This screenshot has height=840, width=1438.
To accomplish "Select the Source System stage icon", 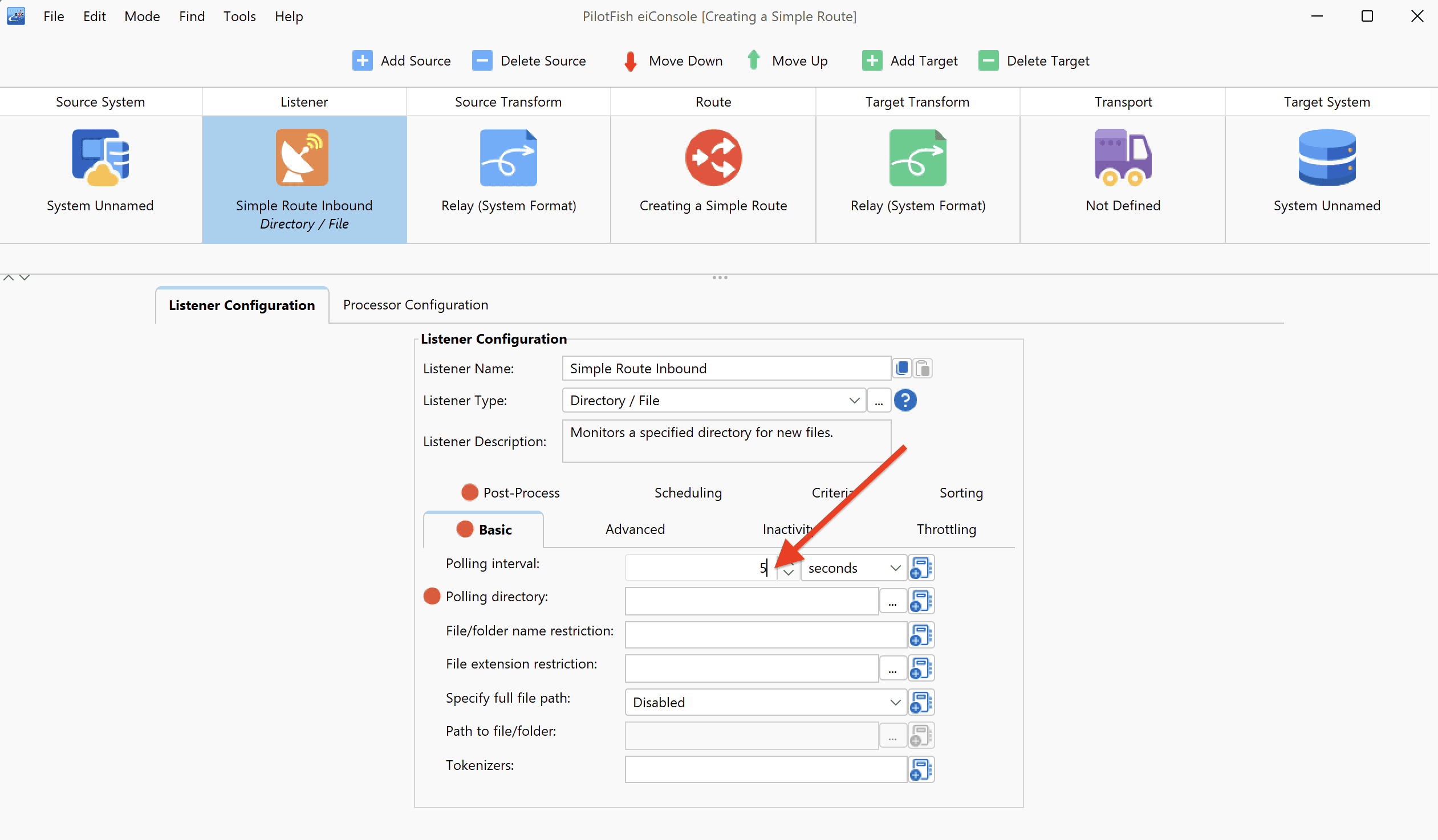I will 100,157.
